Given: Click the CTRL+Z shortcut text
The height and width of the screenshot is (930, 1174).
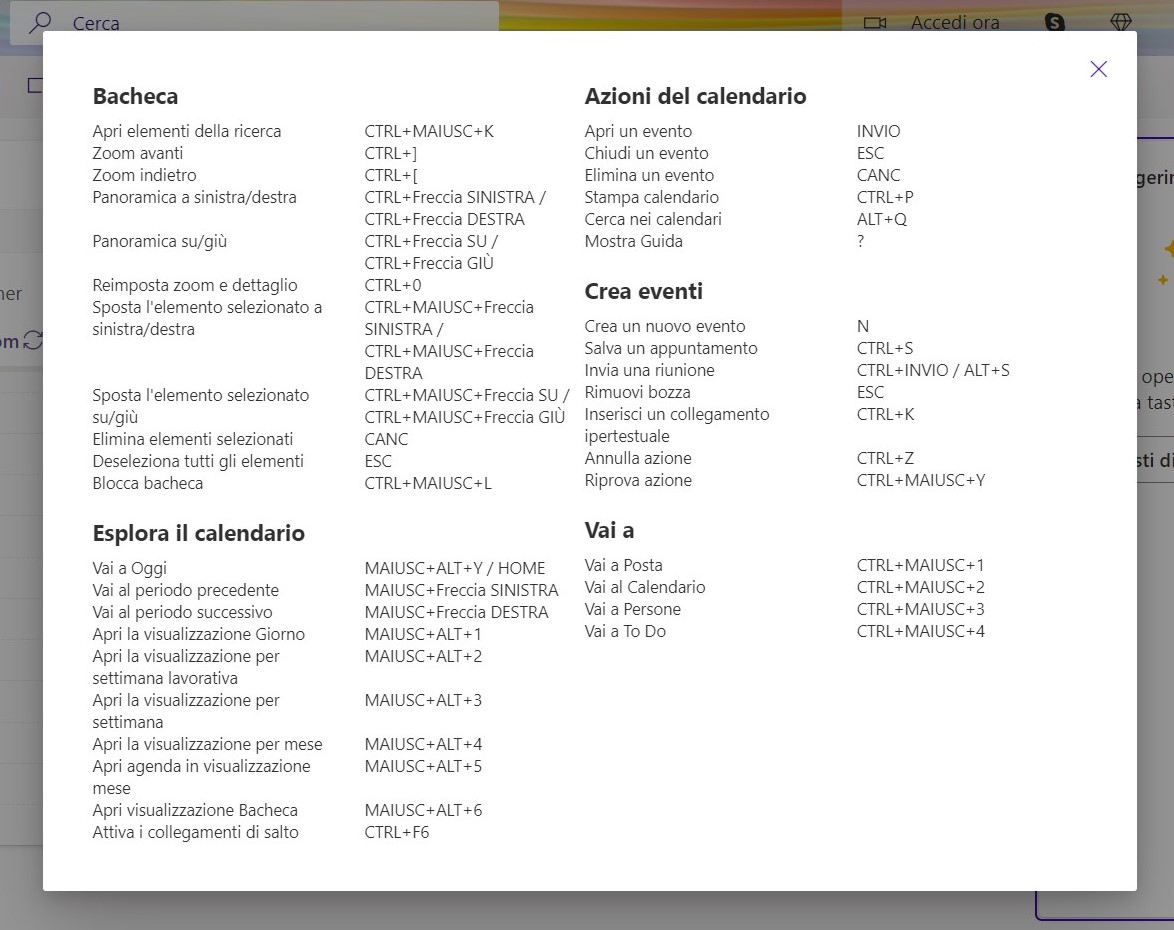Looking at the screenshot, I should coord(885,458).
